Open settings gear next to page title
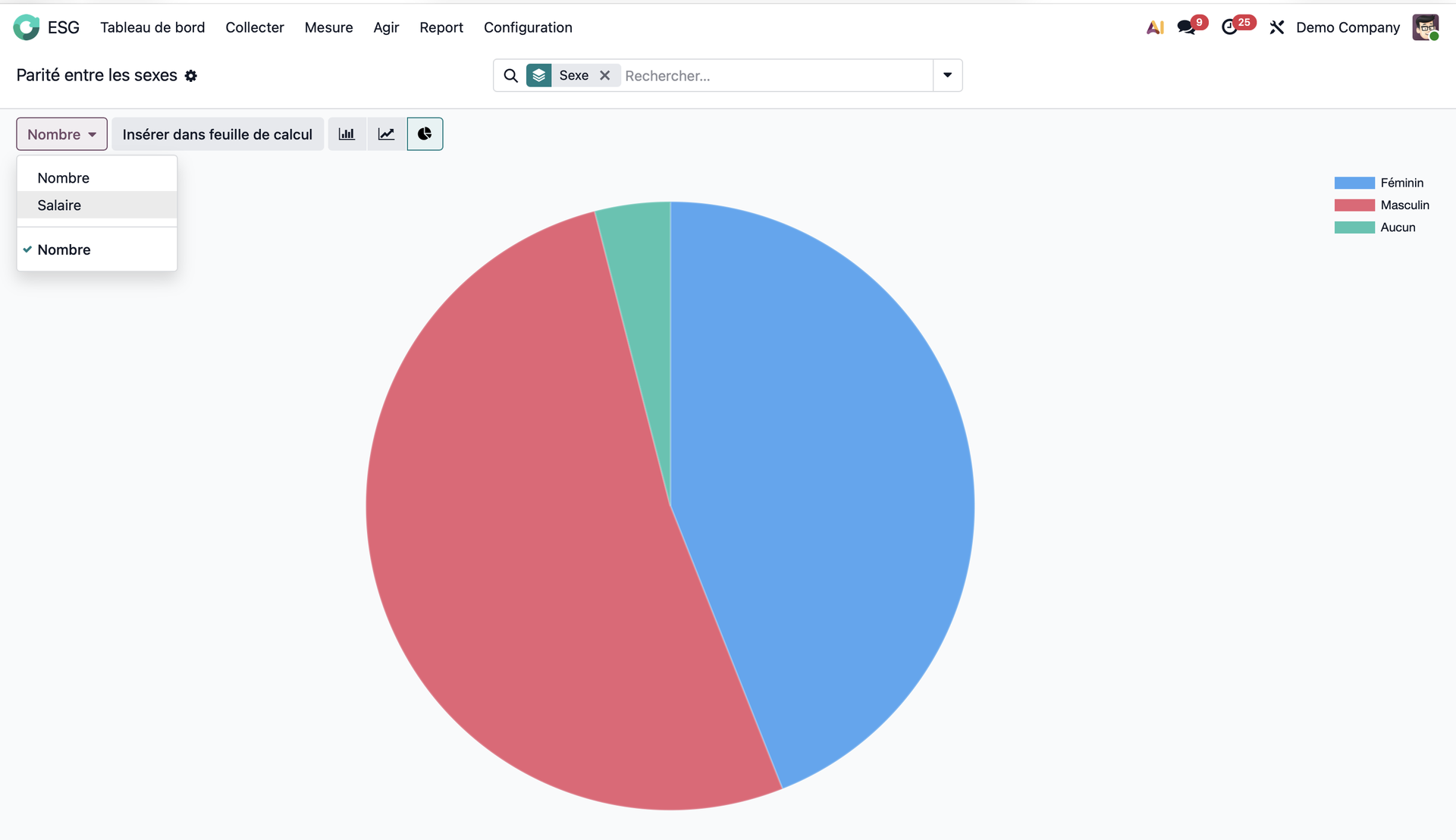 [191, 76]
